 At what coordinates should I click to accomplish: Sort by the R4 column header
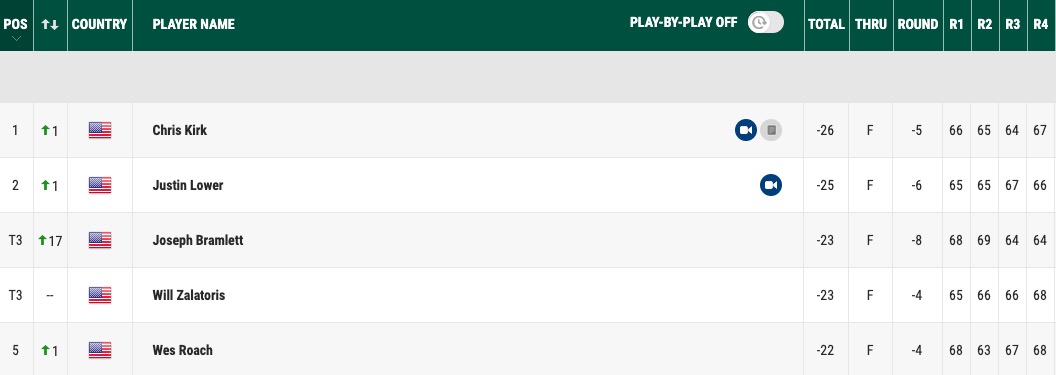coord(1040,24)
